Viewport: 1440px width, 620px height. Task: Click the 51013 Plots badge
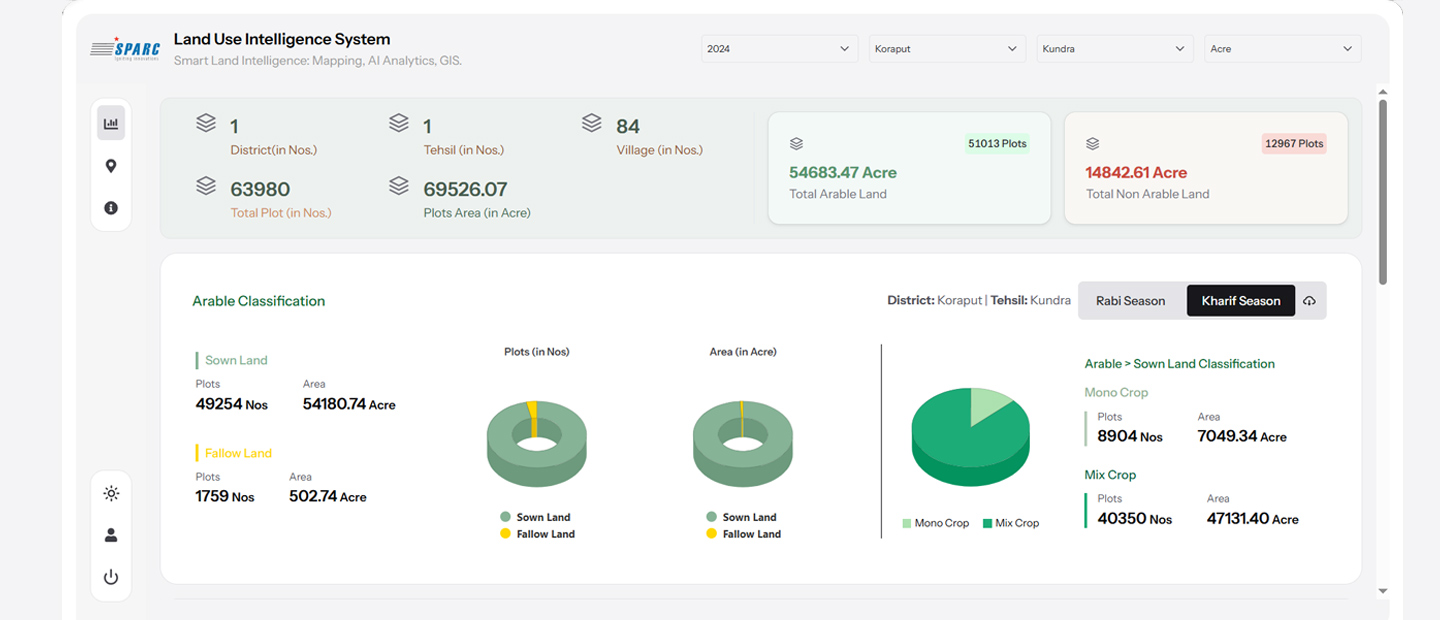point(997,144)
